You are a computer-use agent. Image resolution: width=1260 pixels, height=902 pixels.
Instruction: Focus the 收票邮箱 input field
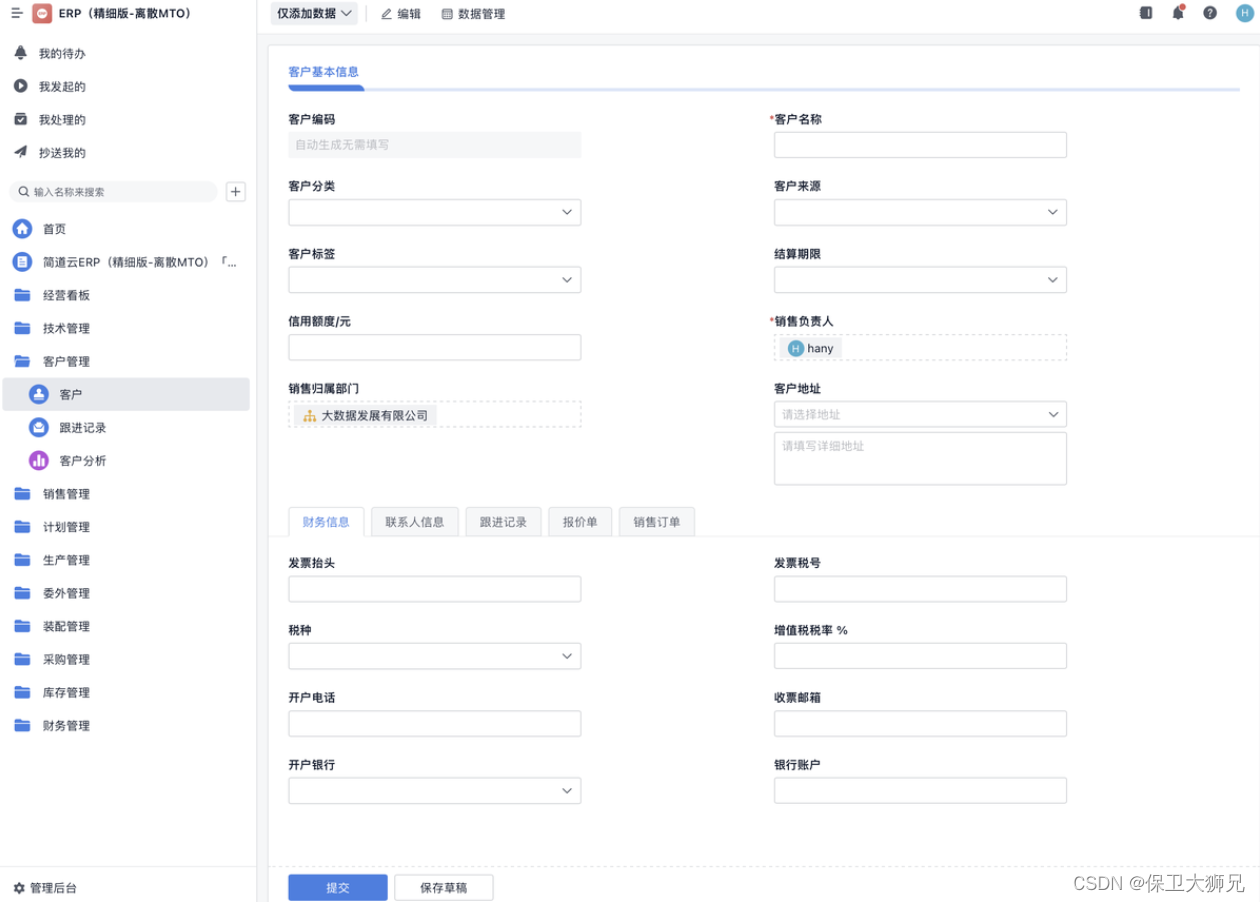pyautogui.click(x=920, y=724)
